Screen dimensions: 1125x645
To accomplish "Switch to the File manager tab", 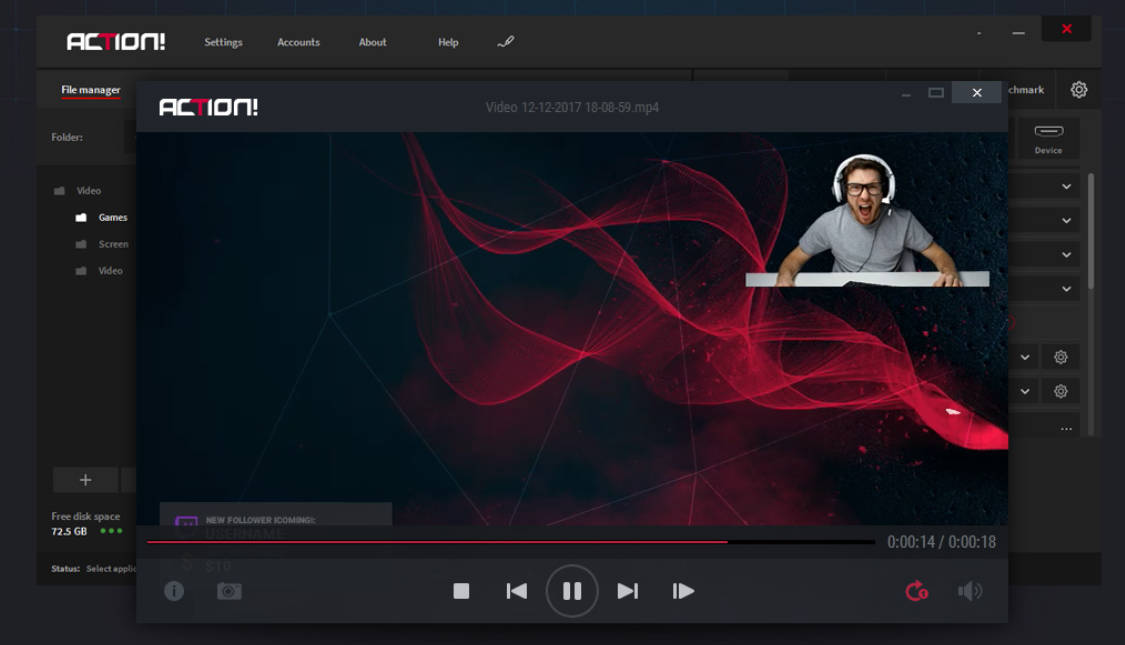I will coord(90,90).
